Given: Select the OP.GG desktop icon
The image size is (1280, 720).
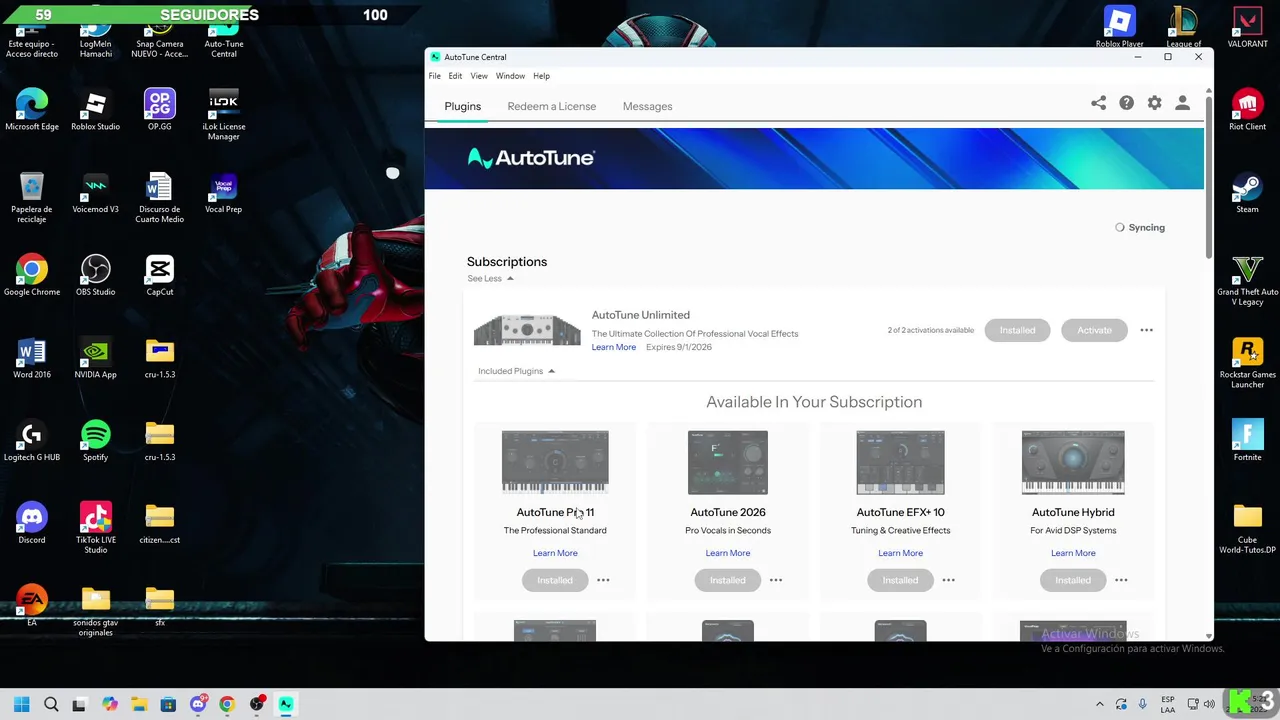Looking at the screenshot, I should point(159,110).
